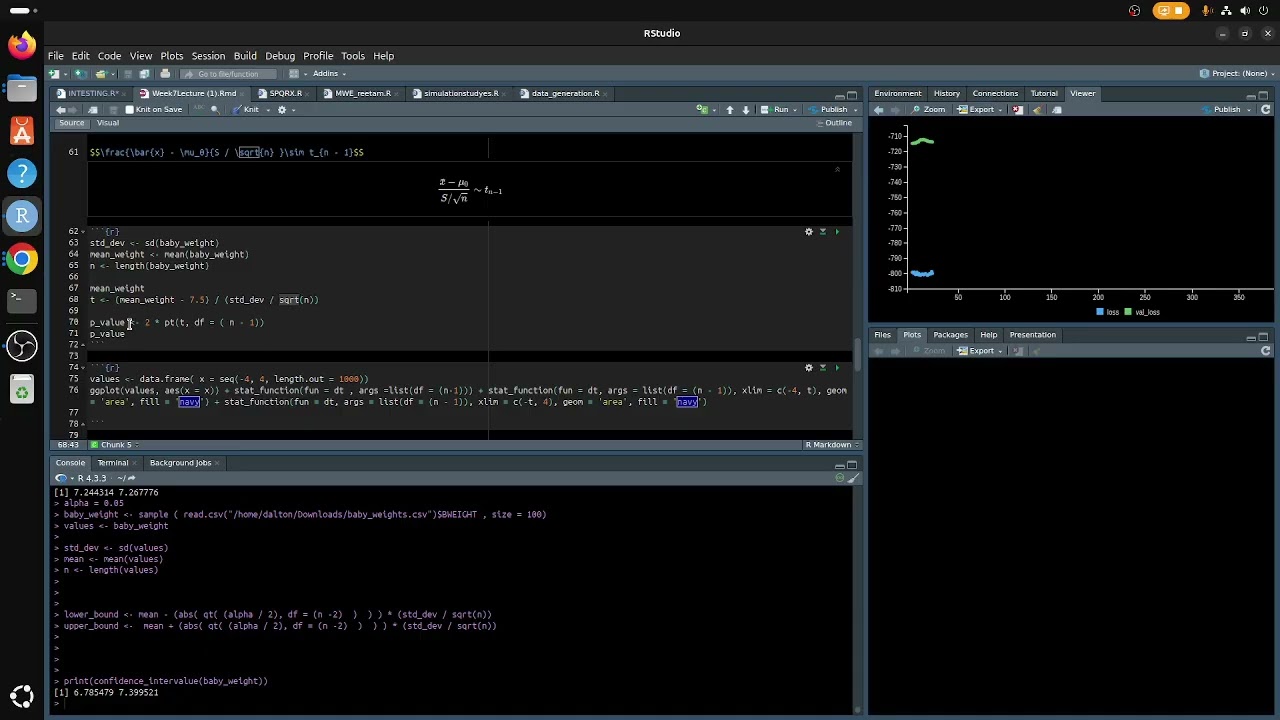This screenshot has height=720, width=1280.
Task: Open the Plots menu in menu bar
Action: (172, 56)
